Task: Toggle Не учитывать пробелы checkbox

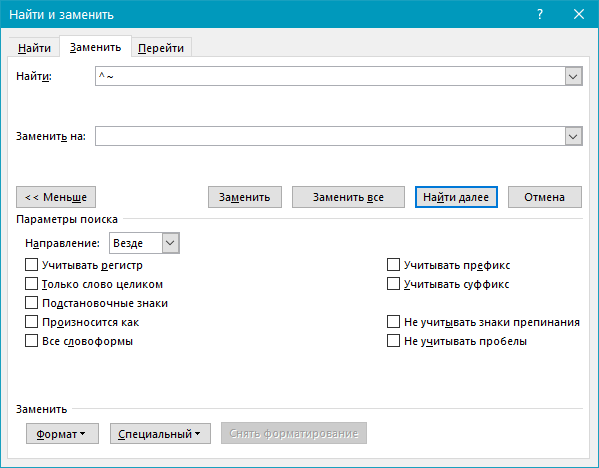Action: pyautogui.click(x=393, y=341)
